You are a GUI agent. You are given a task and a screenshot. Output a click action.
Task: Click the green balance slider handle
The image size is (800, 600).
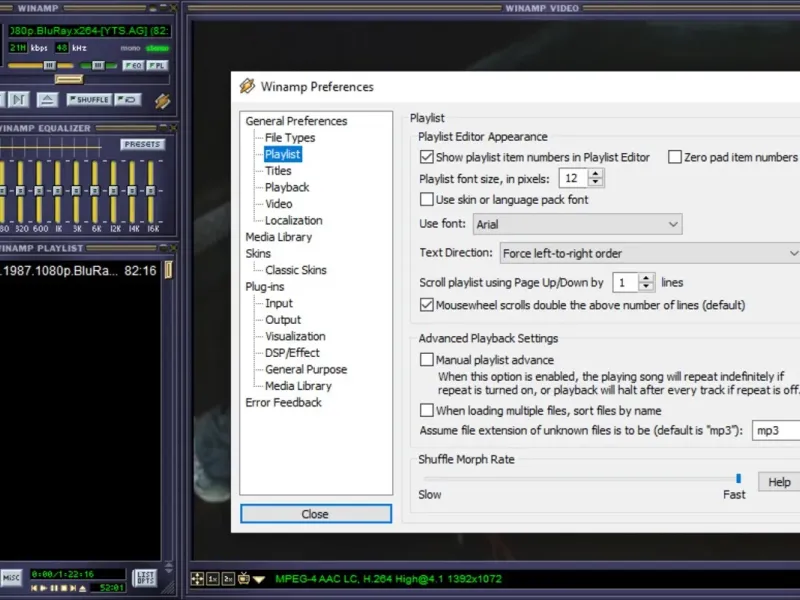98,65
